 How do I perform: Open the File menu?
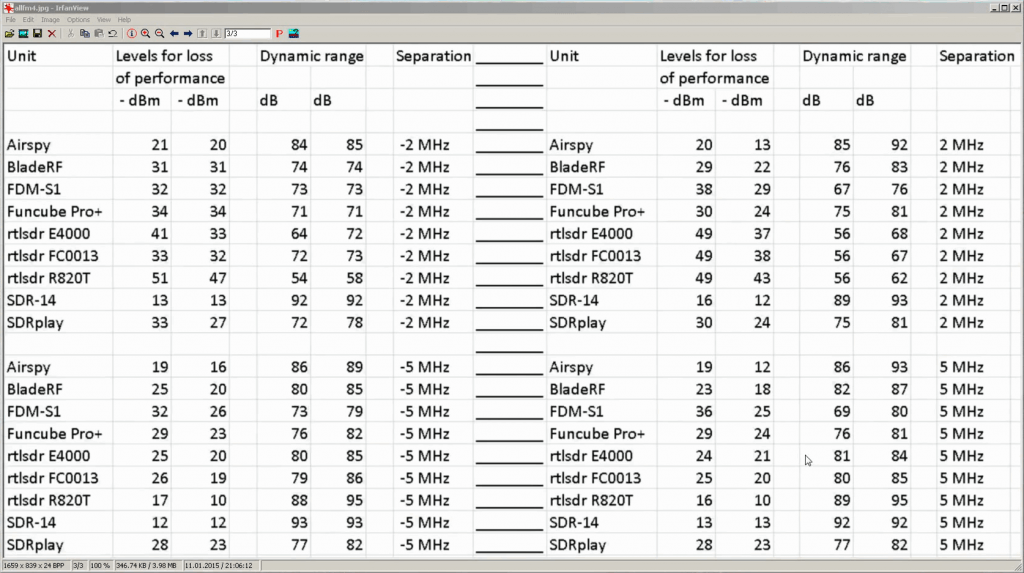click(x=10, y=20)
